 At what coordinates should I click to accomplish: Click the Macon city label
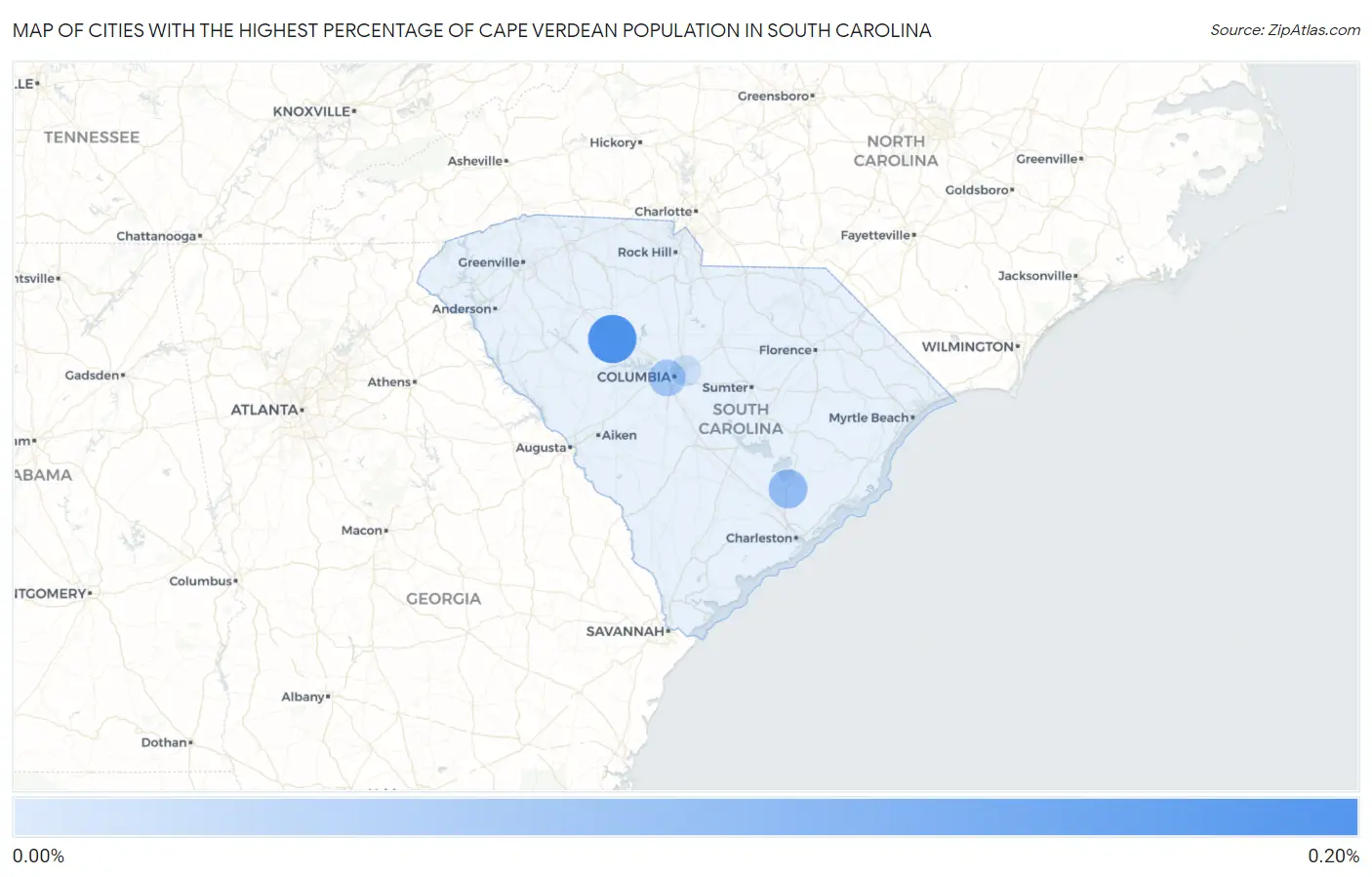point(362,531)
